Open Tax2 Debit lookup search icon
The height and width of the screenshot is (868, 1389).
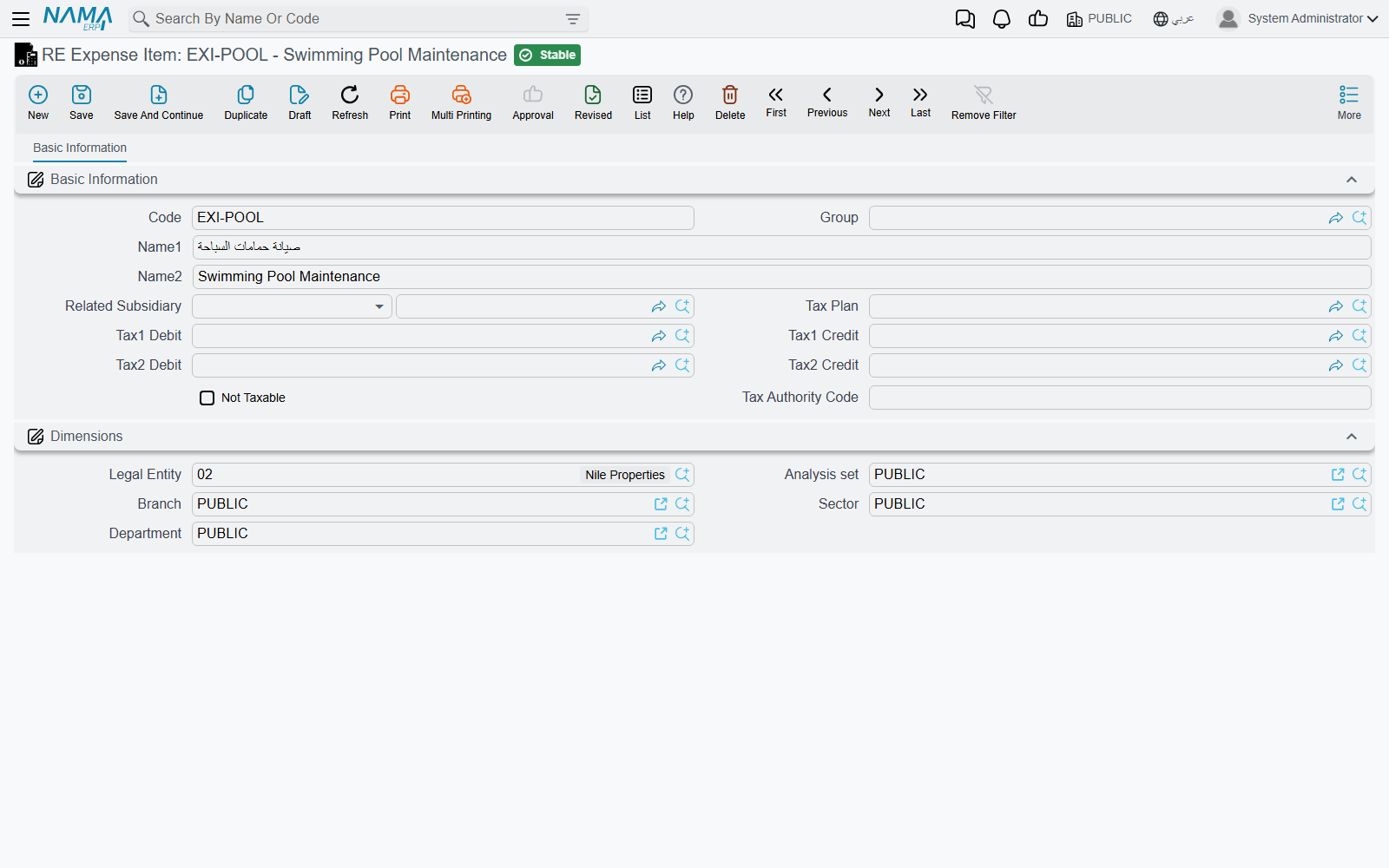[682, 365]
